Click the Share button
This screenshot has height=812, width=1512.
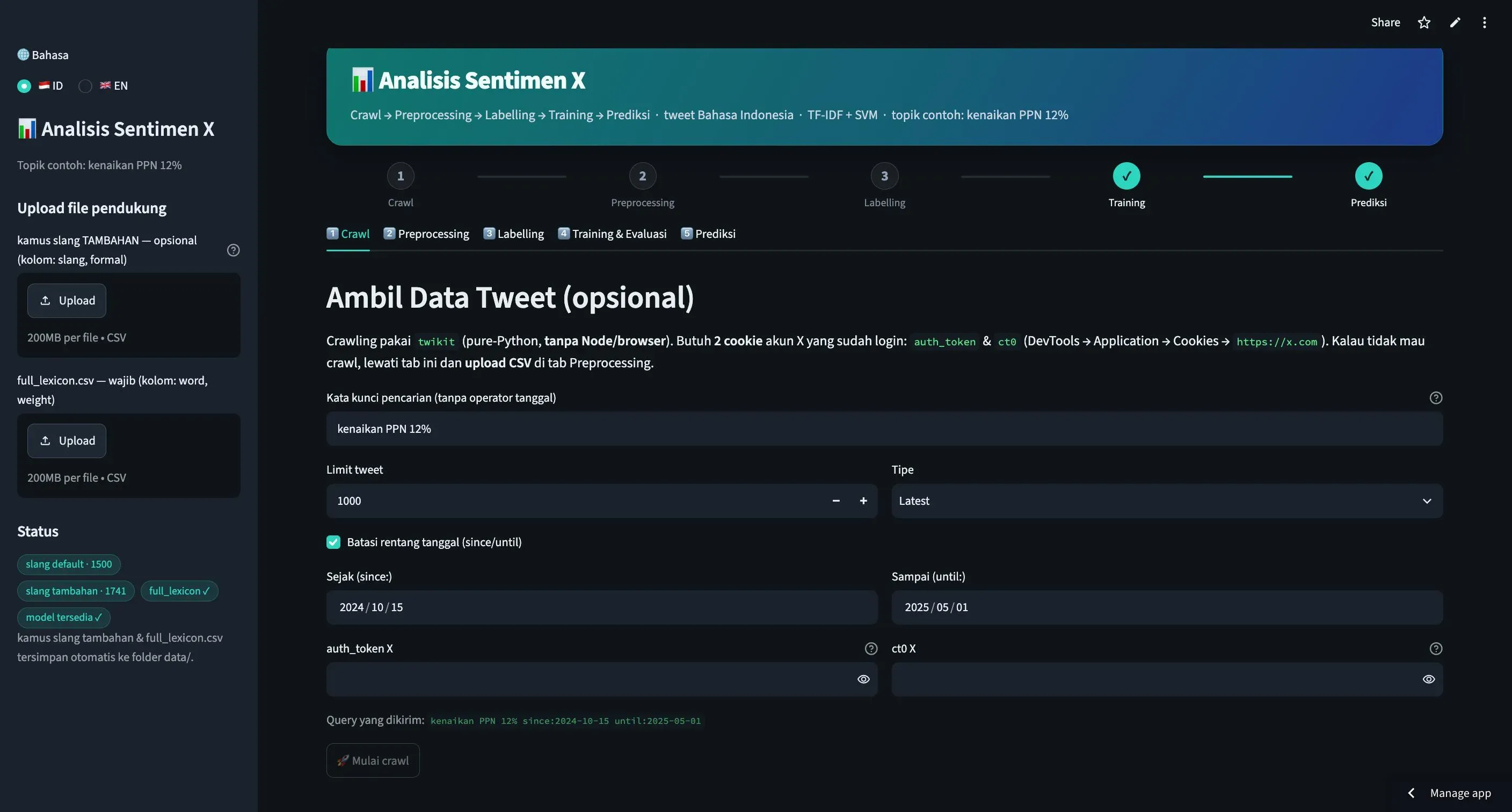1385,23
